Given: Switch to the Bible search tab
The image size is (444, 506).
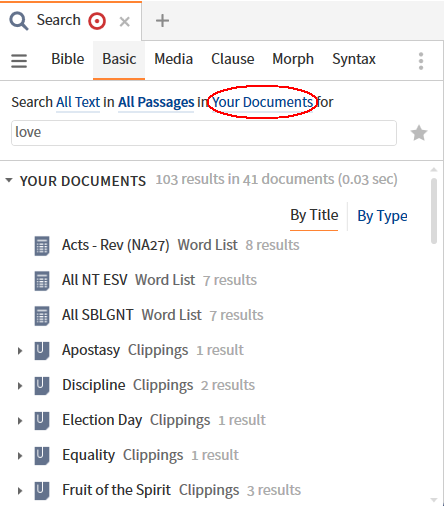Looking at the screenshot, I should tap(68, 59).
